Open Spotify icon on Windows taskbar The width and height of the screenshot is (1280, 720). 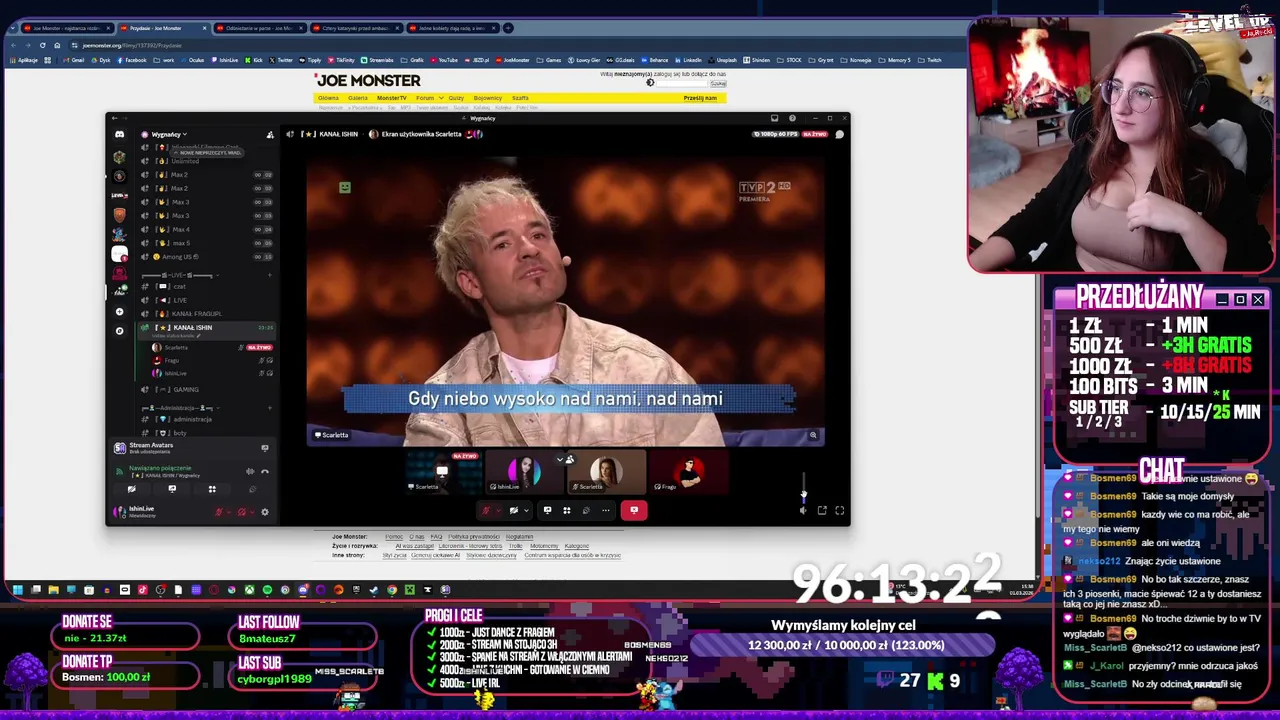point(267,590)
